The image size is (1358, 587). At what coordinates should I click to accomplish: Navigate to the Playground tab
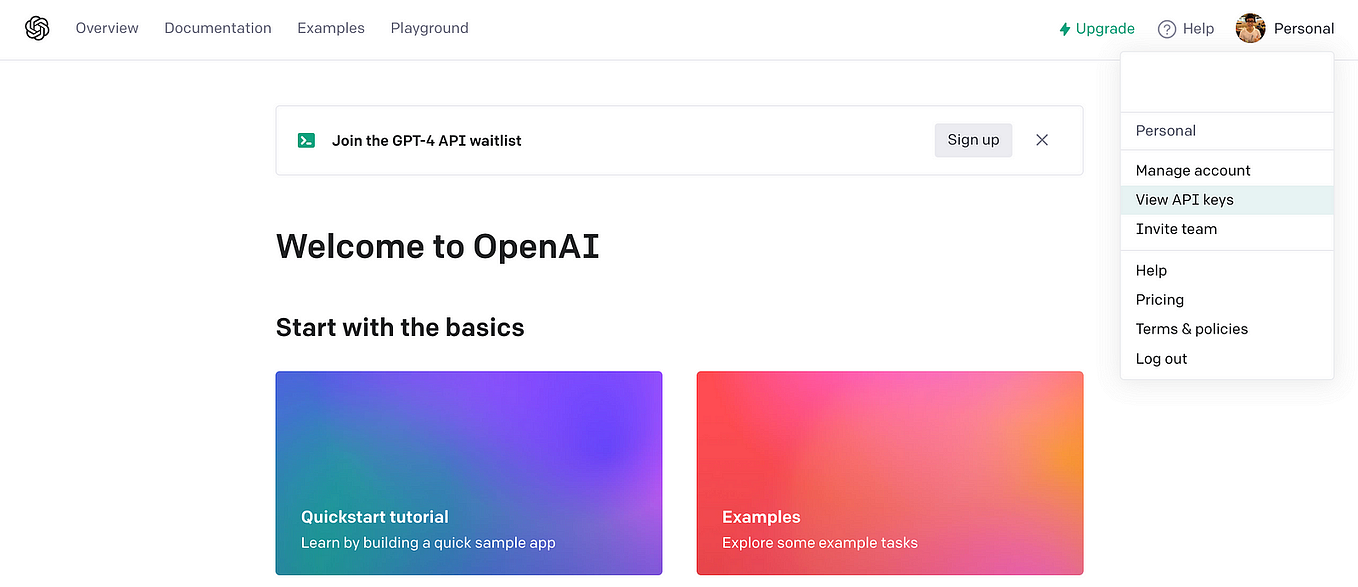429,28
